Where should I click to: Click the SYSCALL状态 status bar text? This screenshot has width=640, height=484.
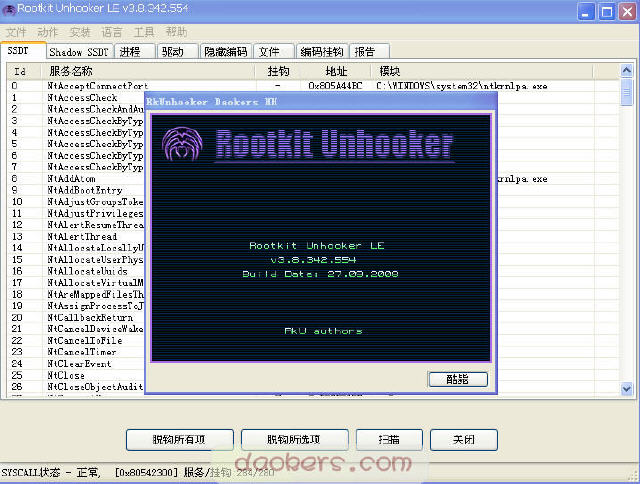31,473
